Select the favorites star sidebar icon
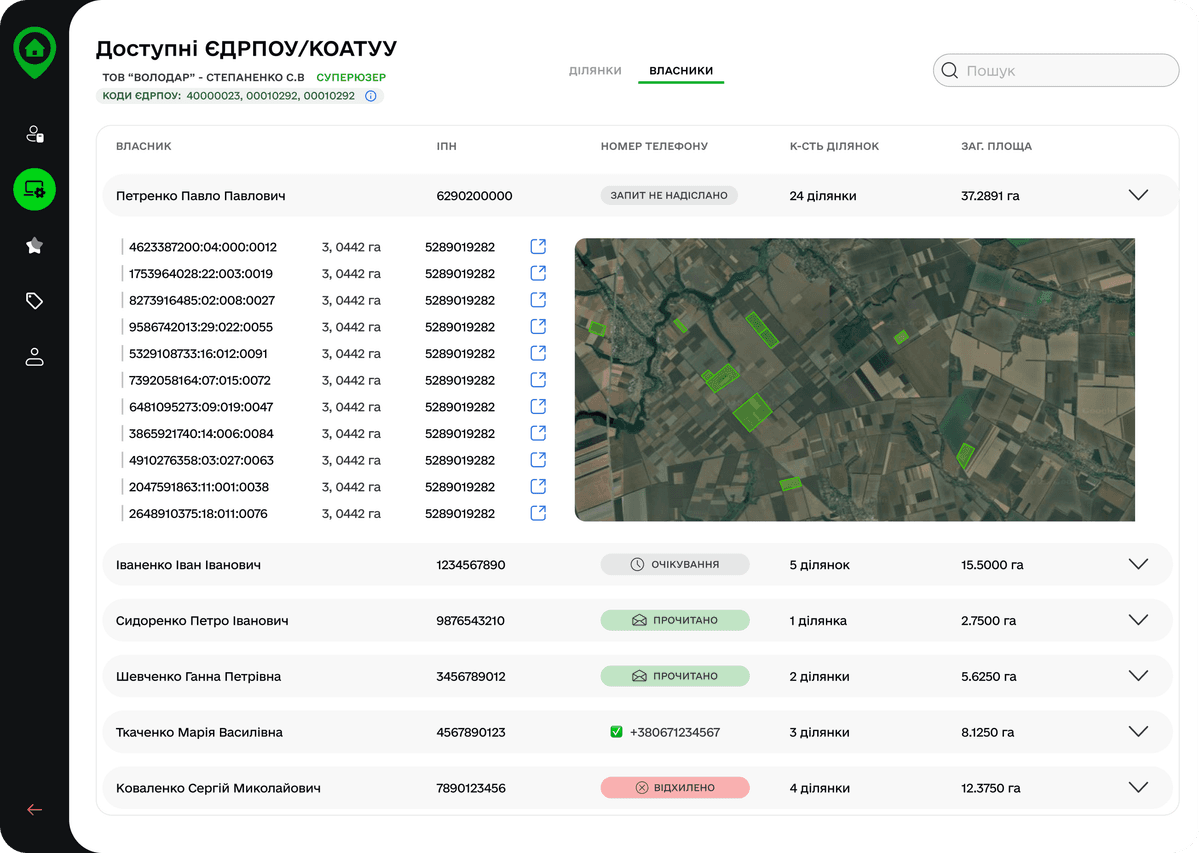The width and height of the screenshot is (1200, 853). [x=35, y=245]
